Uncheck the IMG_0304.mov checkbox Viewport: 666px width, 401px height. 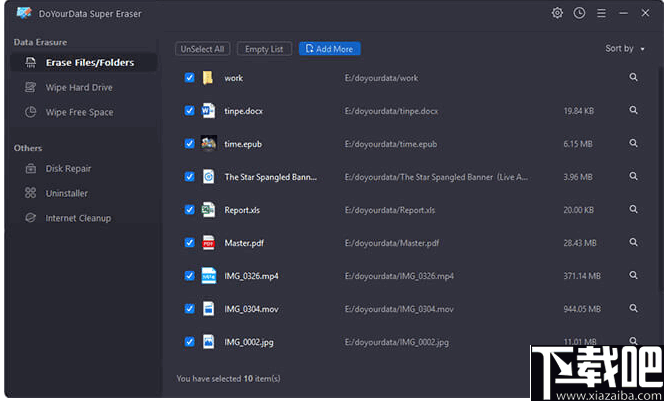coord(189,308)
